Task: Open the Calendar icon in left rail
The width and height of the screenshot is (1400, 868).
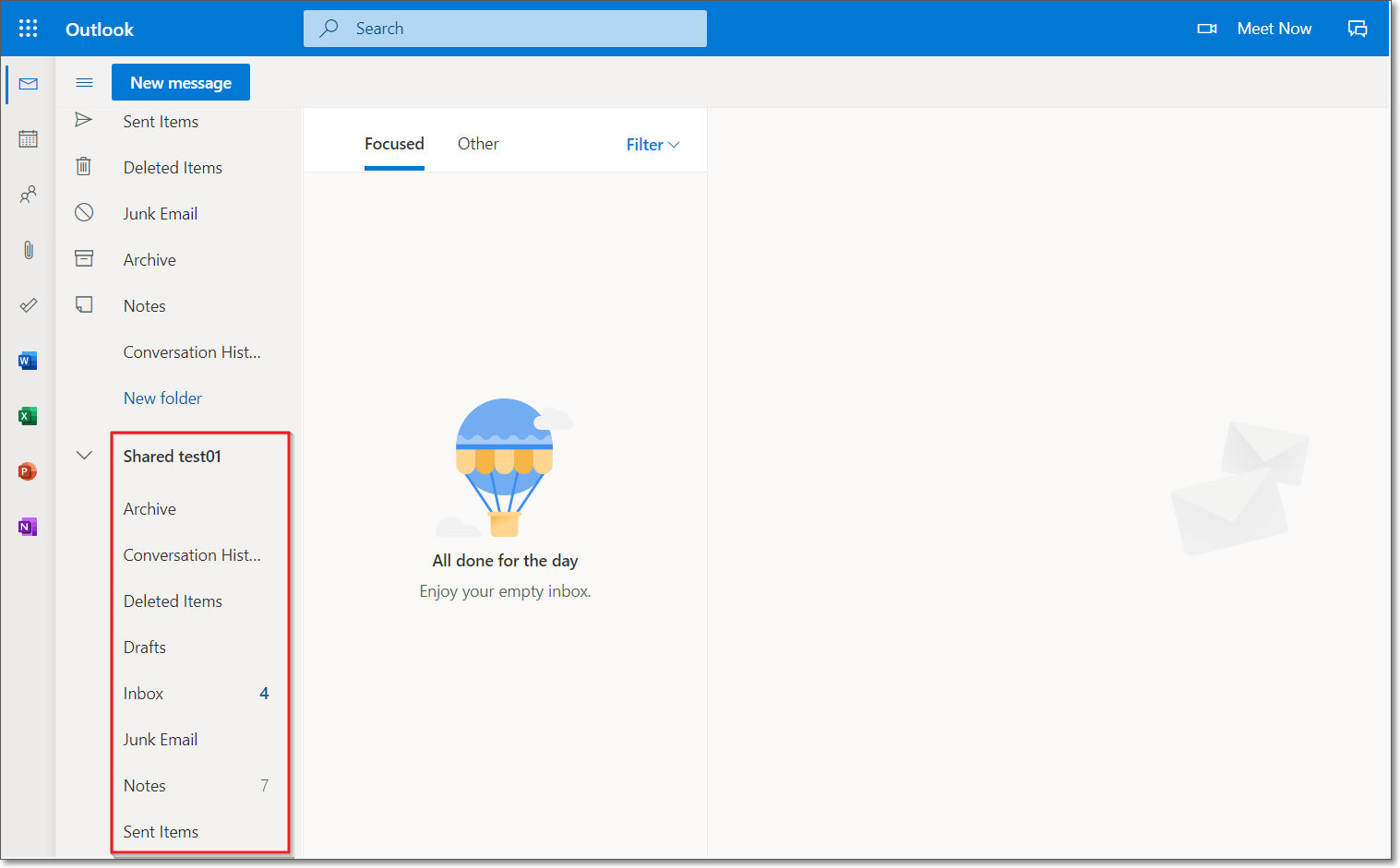Action: [x=29, y=139]
